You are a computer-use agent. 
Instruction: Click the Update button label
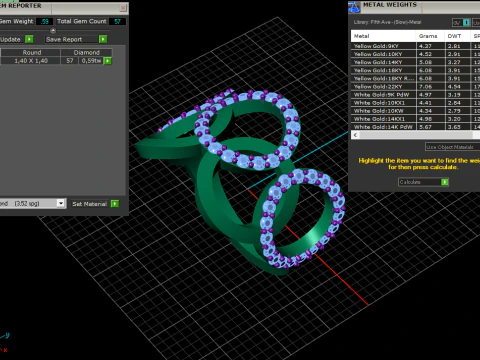pyautogui.click(x=10, y=39)
